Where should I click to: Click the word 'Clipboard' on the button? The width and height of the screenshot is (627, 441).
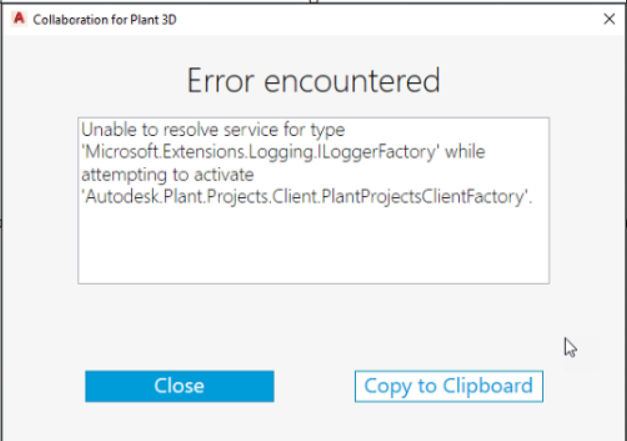tap(490, 386)
